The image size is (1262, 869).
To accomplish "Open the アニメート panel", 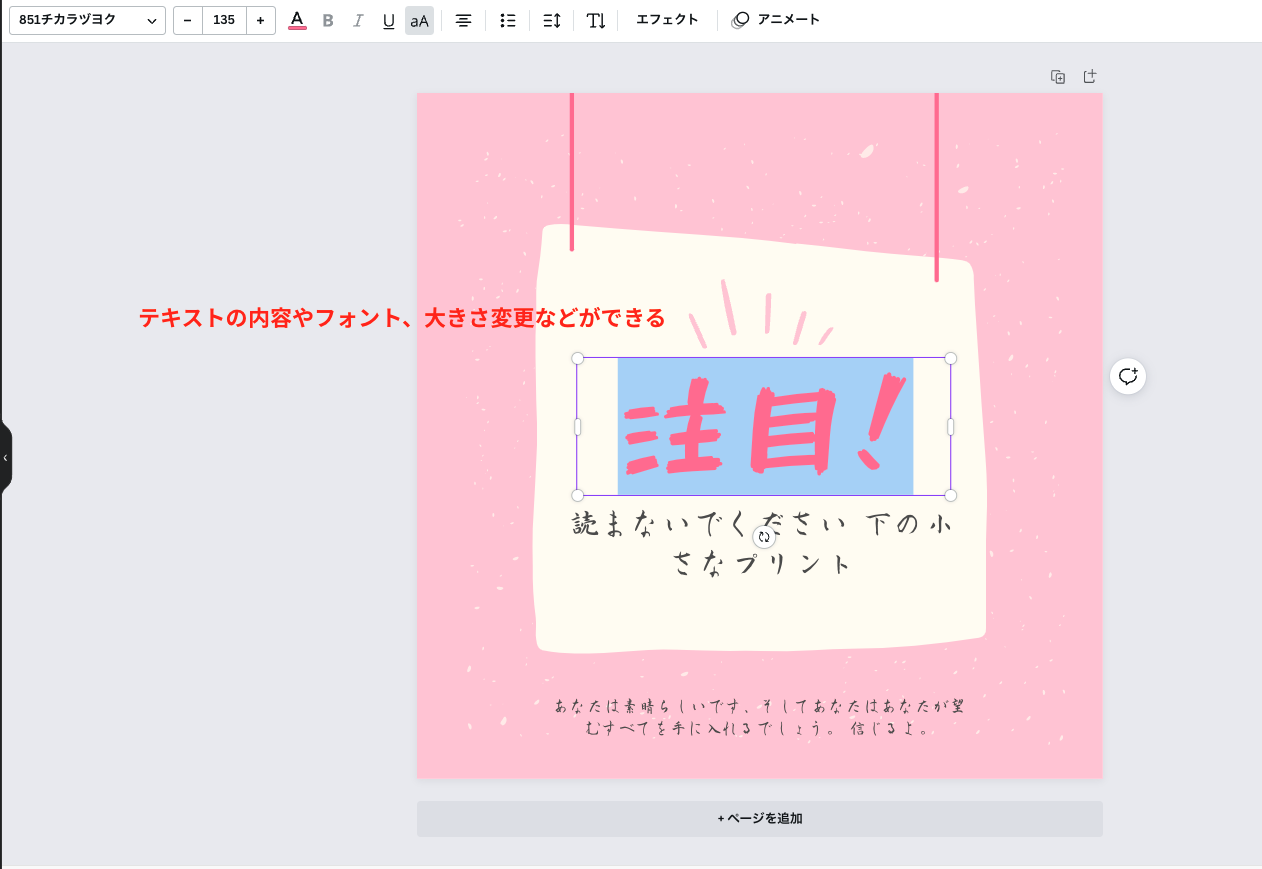I will [x=776, y=19].
